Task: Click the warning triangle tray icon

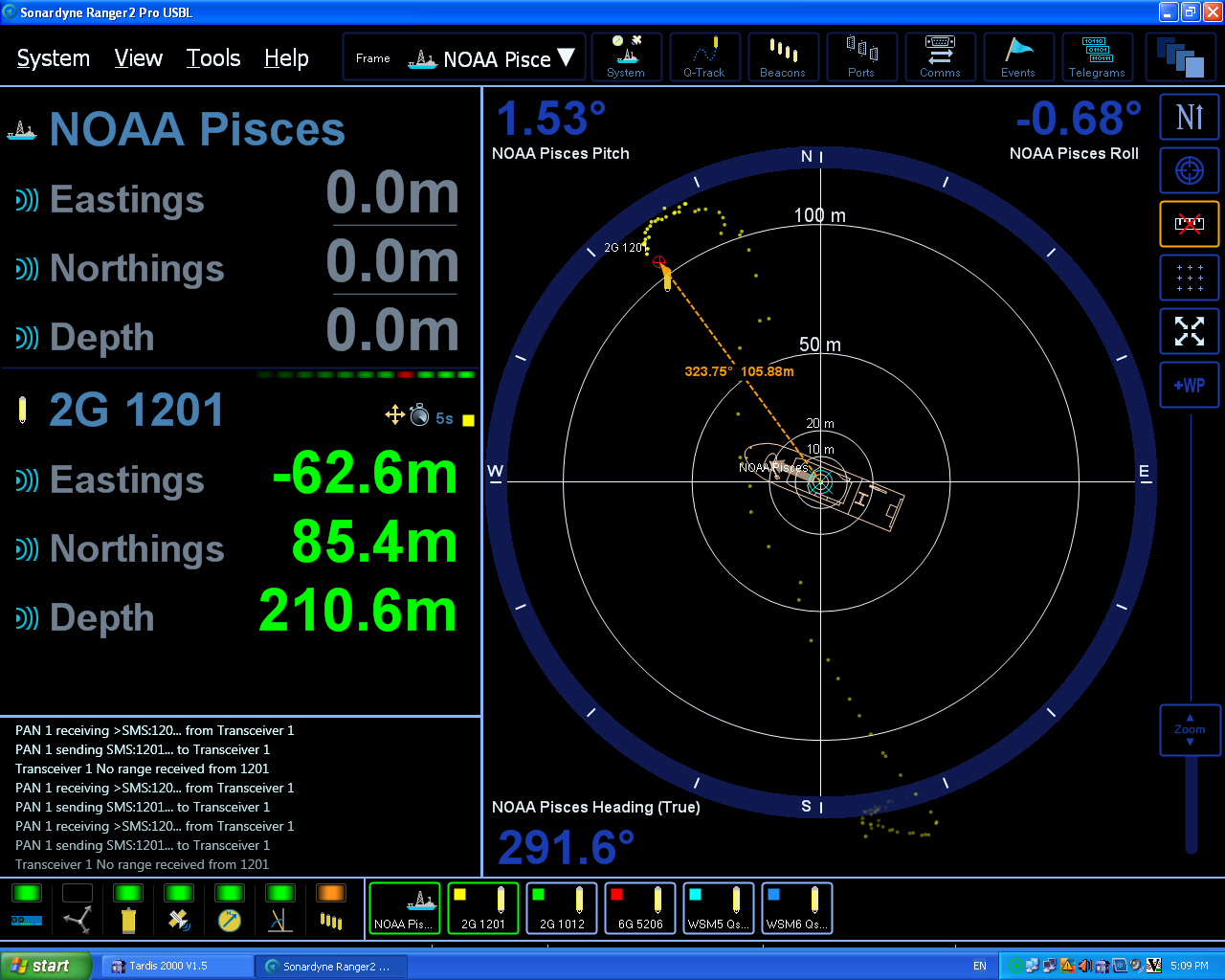Action: [x=1067, y=966]
